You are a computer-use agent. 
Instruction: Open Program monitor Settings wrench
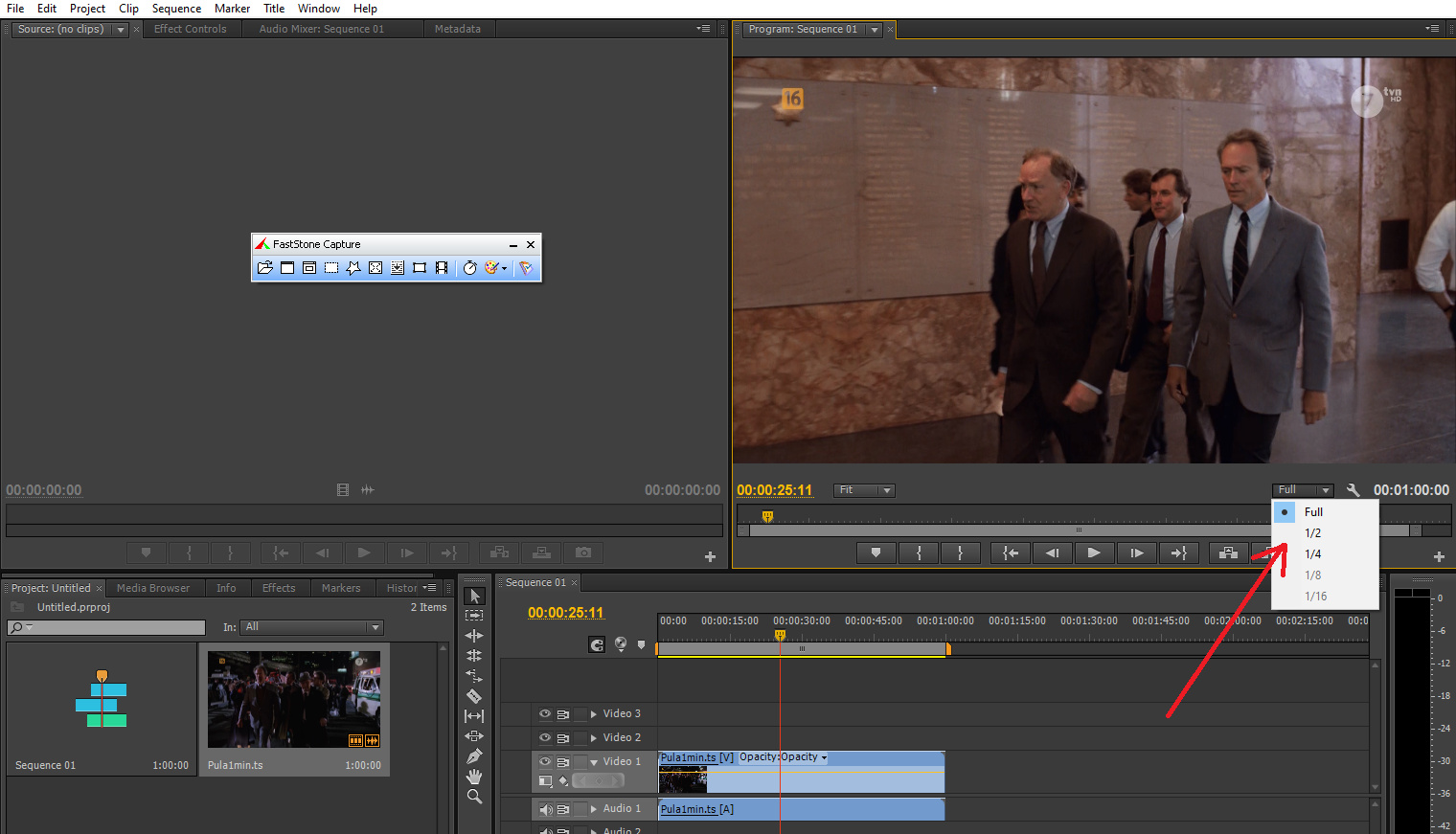pyautogui.click(x=1353, y=489)
